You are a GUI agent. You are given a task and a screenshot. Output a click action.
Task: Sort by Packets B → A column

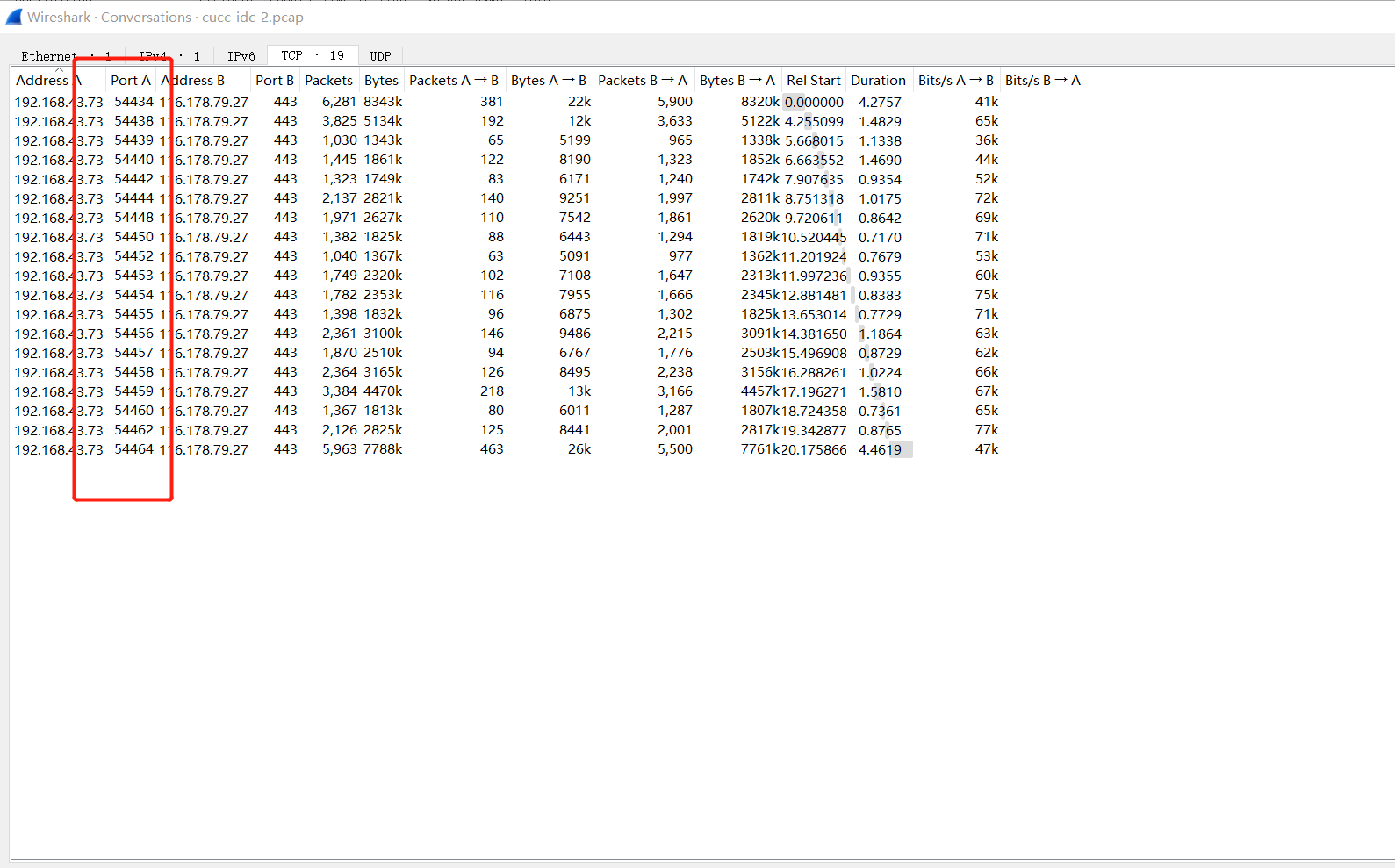tap(642, 80)
